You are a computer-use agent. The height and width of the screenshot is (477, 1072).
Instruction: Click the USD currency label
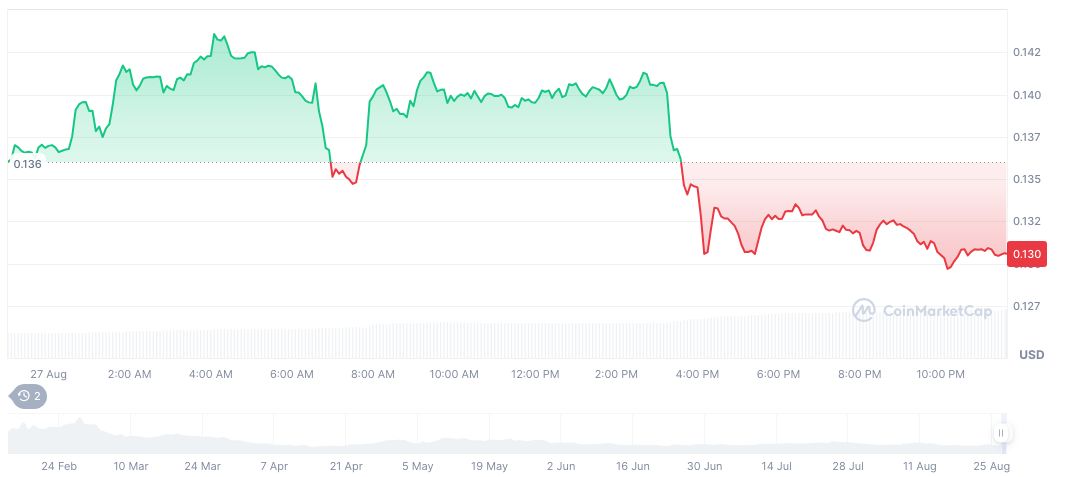click(x=1031, y=355)
